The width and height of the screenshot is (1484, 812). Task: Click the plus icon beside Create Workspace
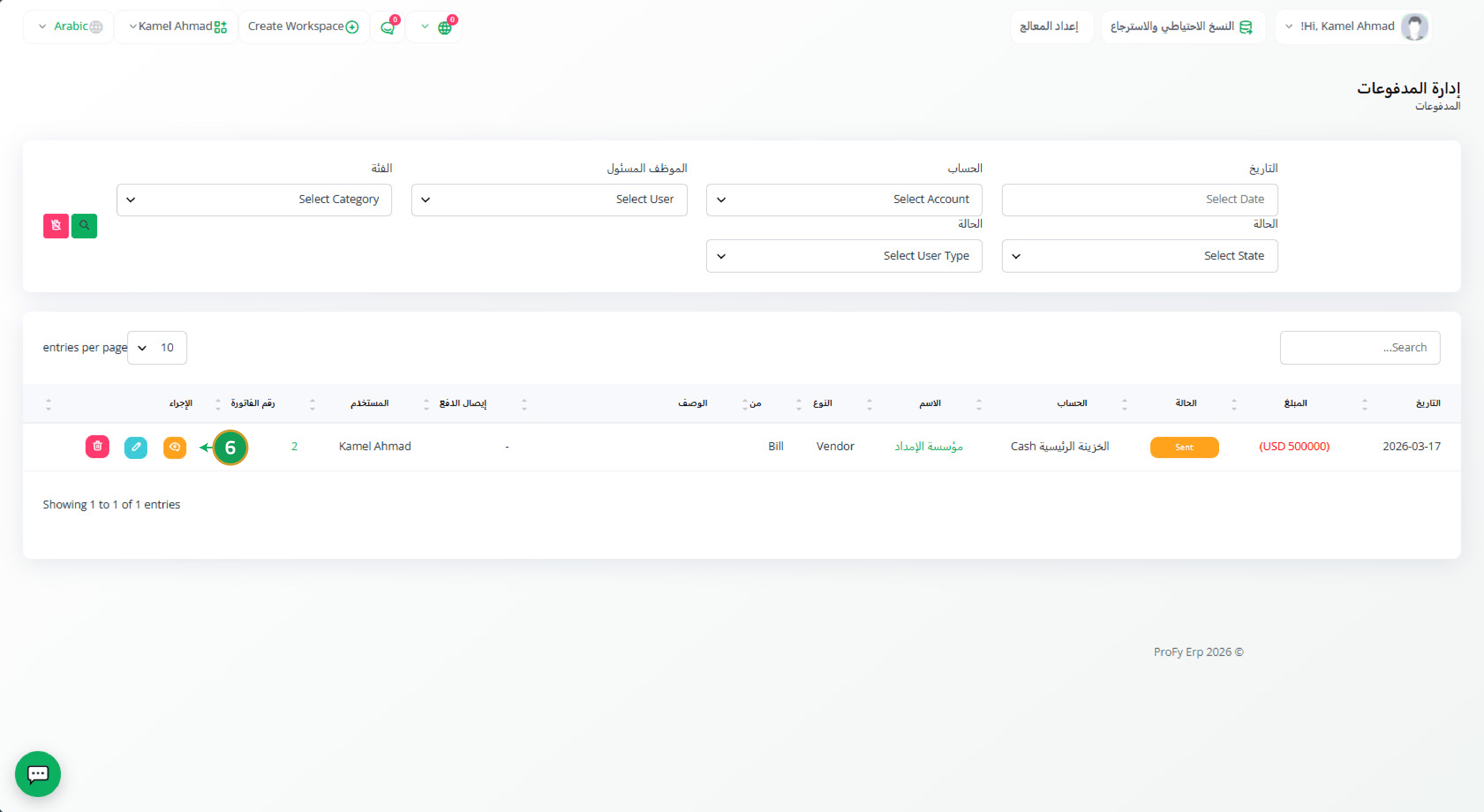coord(352,27)
